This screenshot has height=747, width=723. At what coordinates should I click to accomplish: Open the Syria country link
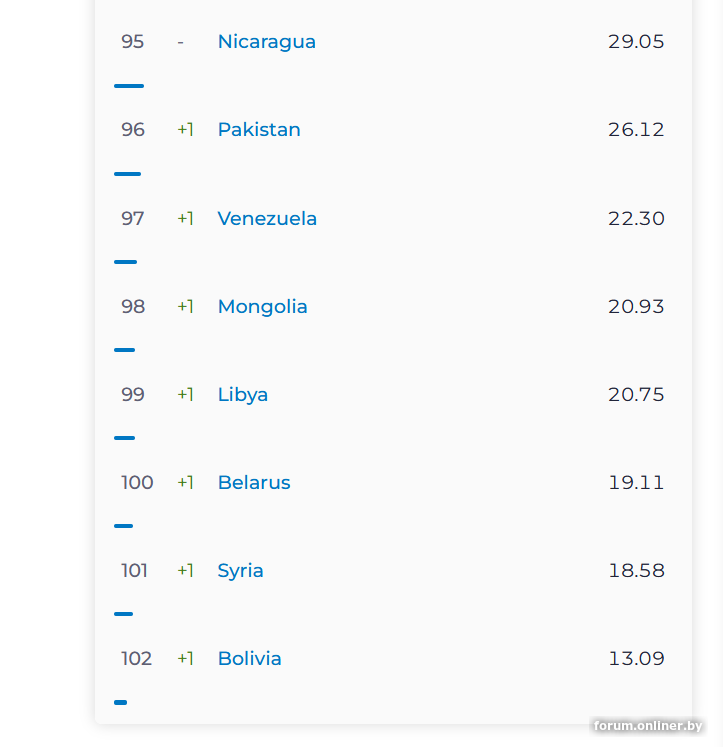pyautogui.click(x=241, y=570)
